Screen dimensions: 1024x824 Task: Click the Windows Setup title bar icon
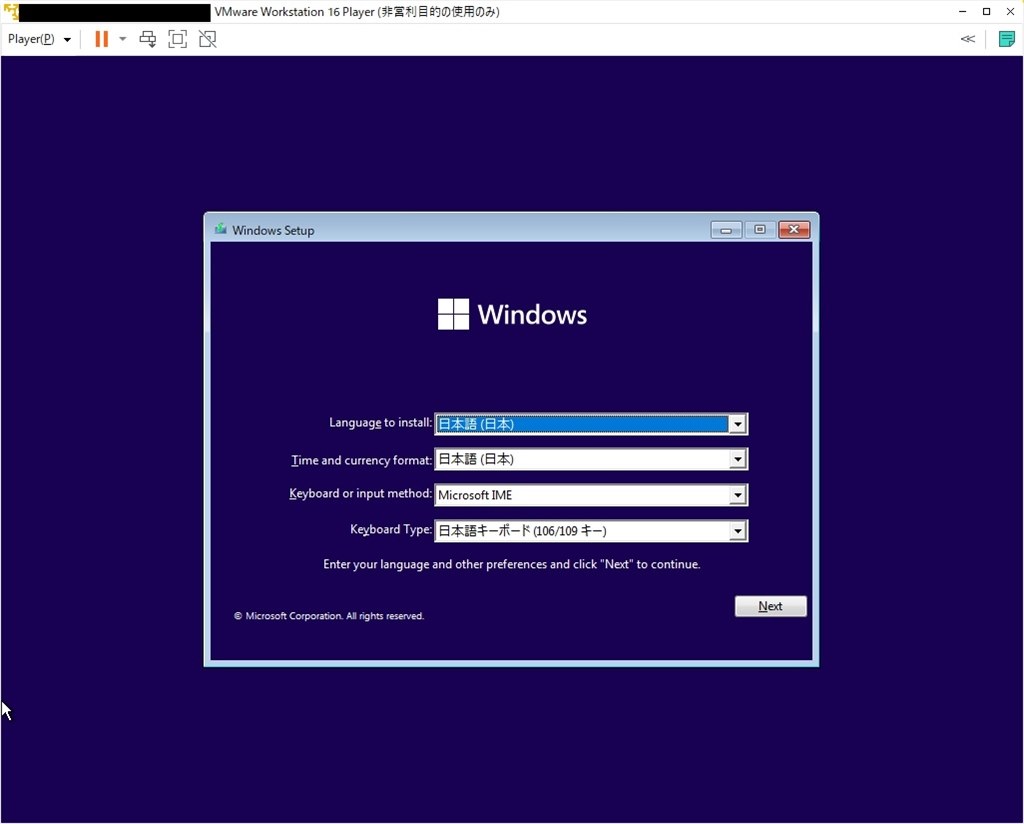tap(219, 229)
